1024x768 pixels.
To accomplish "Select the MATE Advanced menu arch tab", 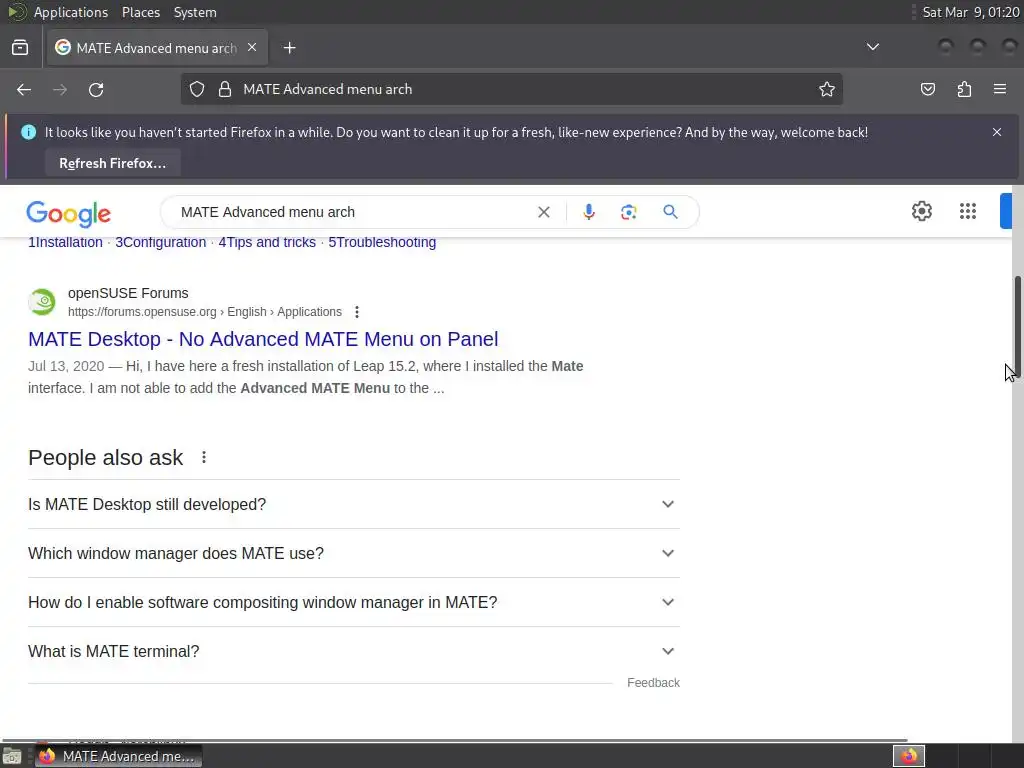I will click(x=157, y=48).
